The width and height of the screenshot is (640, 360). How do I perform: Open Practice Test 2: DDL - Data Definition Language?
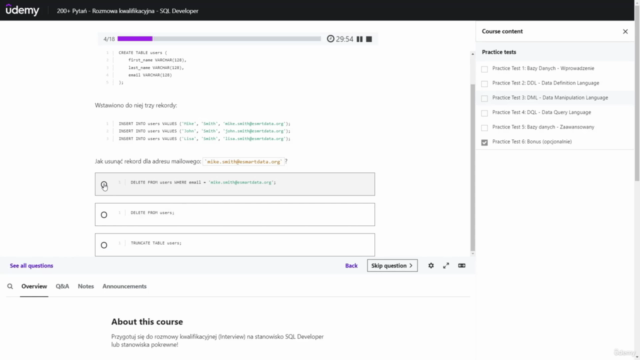tap(546, 83)
